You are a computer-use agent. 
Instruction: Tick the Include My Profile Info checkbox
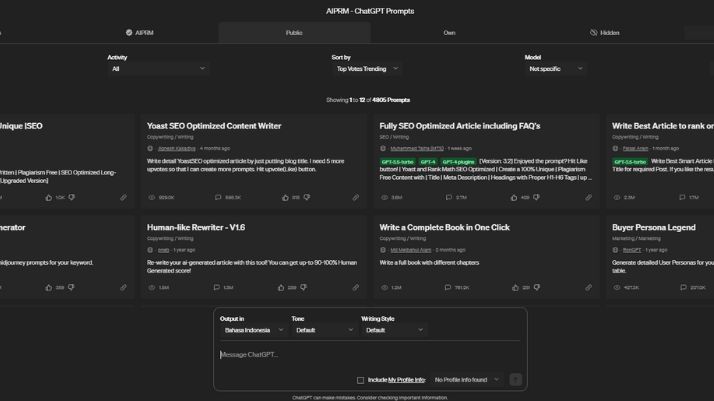click(x=361, y=380)
